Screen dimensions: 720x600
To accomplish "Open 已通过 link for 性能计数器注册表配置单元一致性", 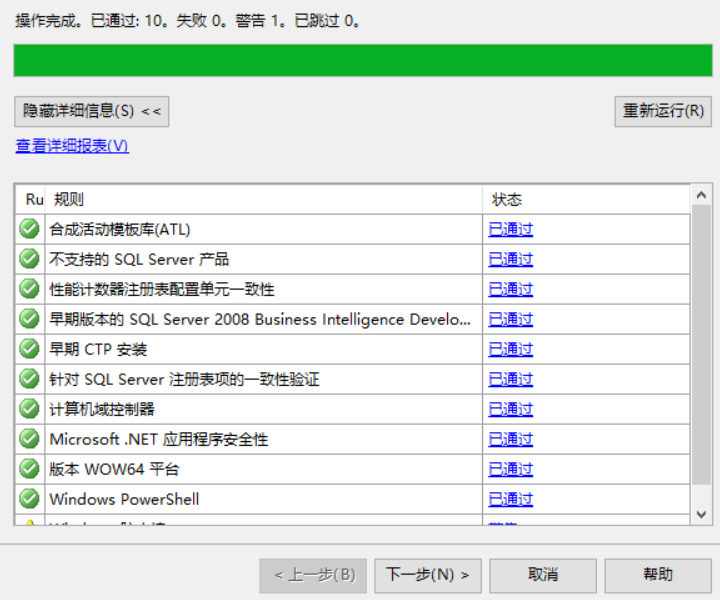I will pos(511,289).
